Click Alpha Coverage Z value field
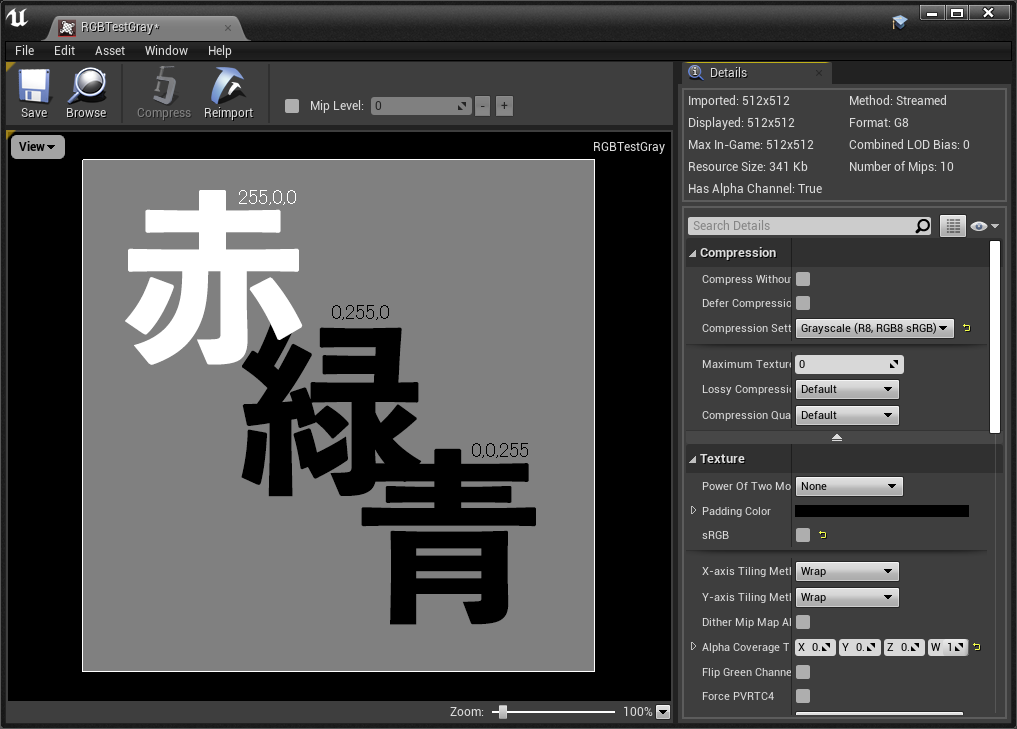This screenshot has width=1017, height=729. (903, 647)
